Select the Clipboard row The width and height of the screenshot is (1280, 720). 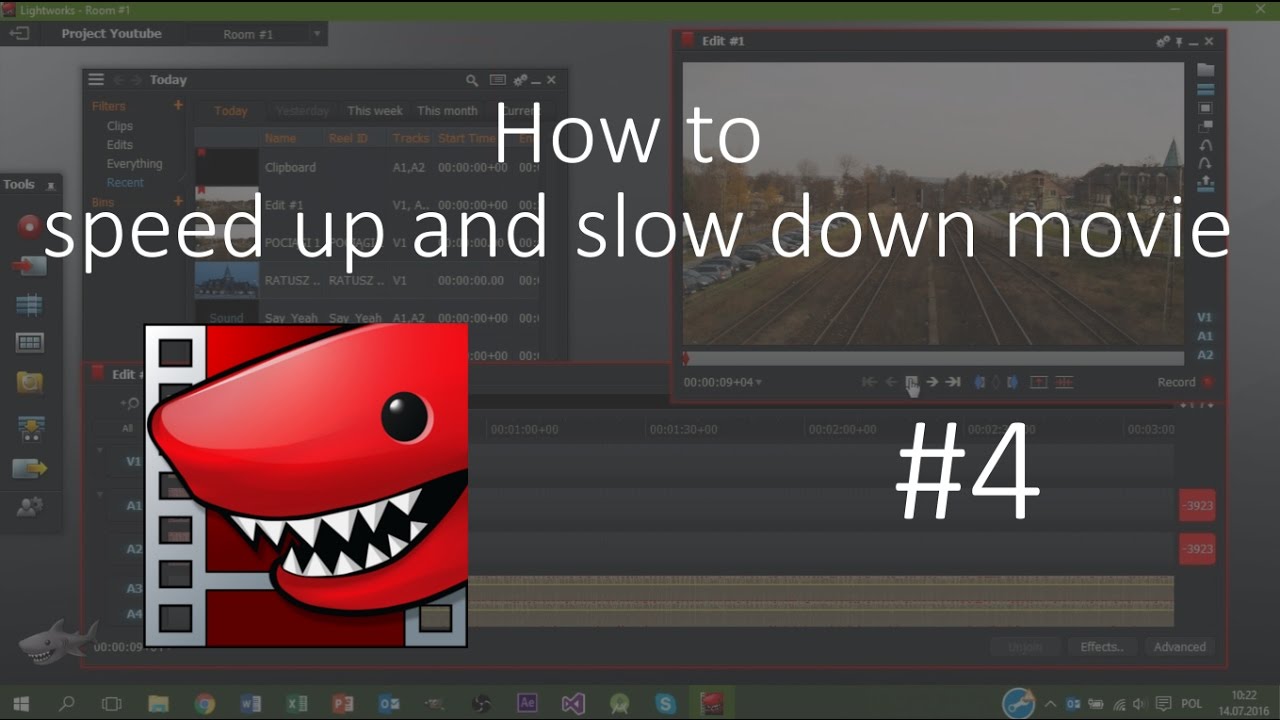click(x=366, y=167)
